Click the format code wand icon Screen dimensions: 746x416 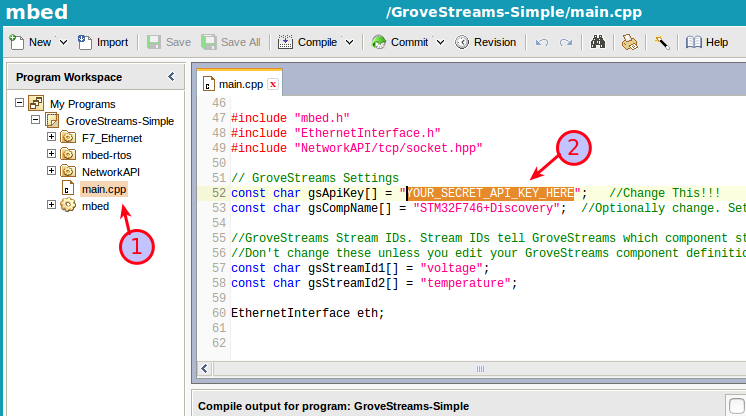tap(661, 42)
